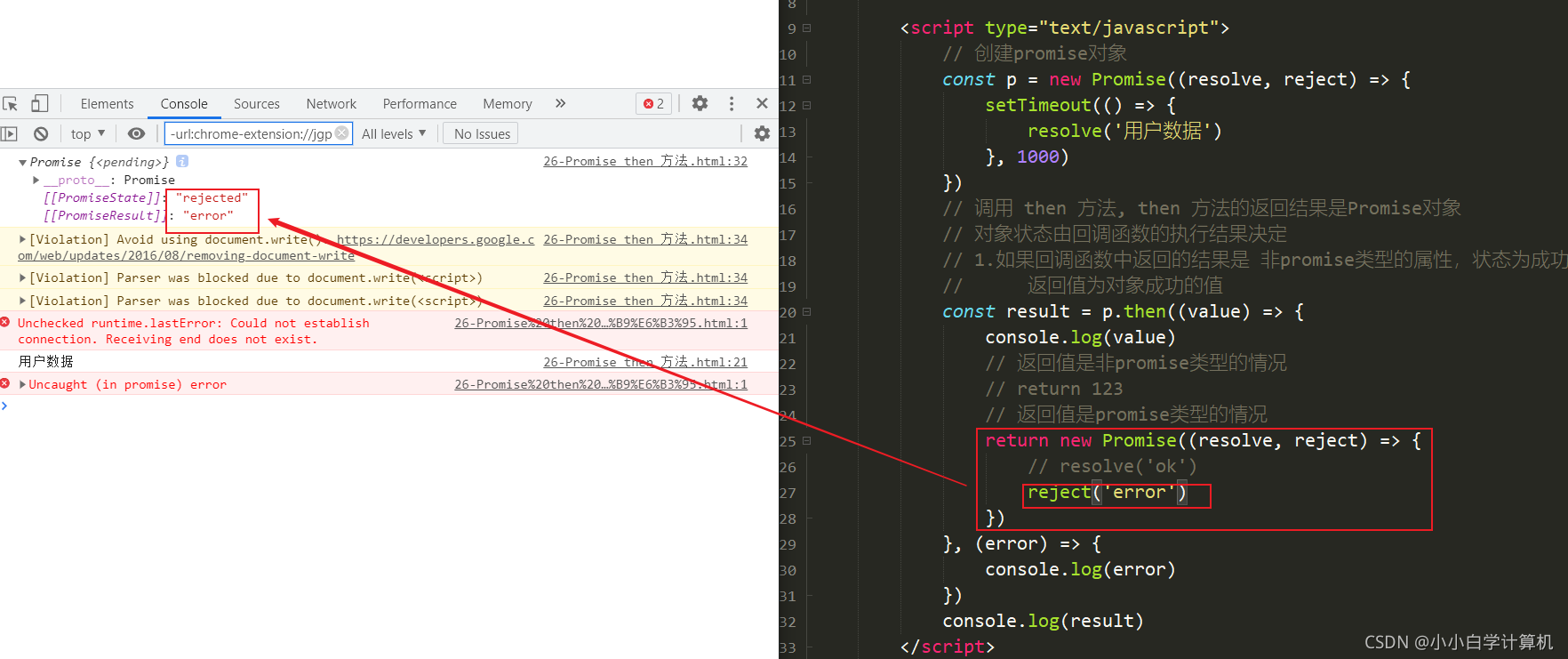The image size is (1568, 659).
Task: Open the All levels dropdown
Action: click(x=394, y=133)
